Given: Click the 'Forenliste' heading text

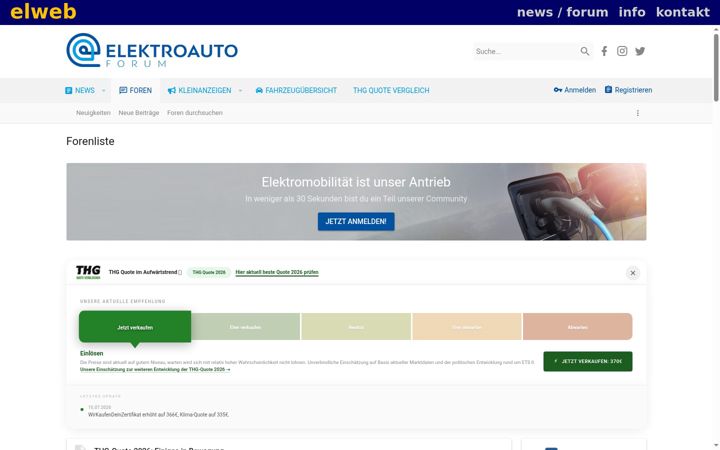Looking at the screenshot, I should (x=90, y=141).
